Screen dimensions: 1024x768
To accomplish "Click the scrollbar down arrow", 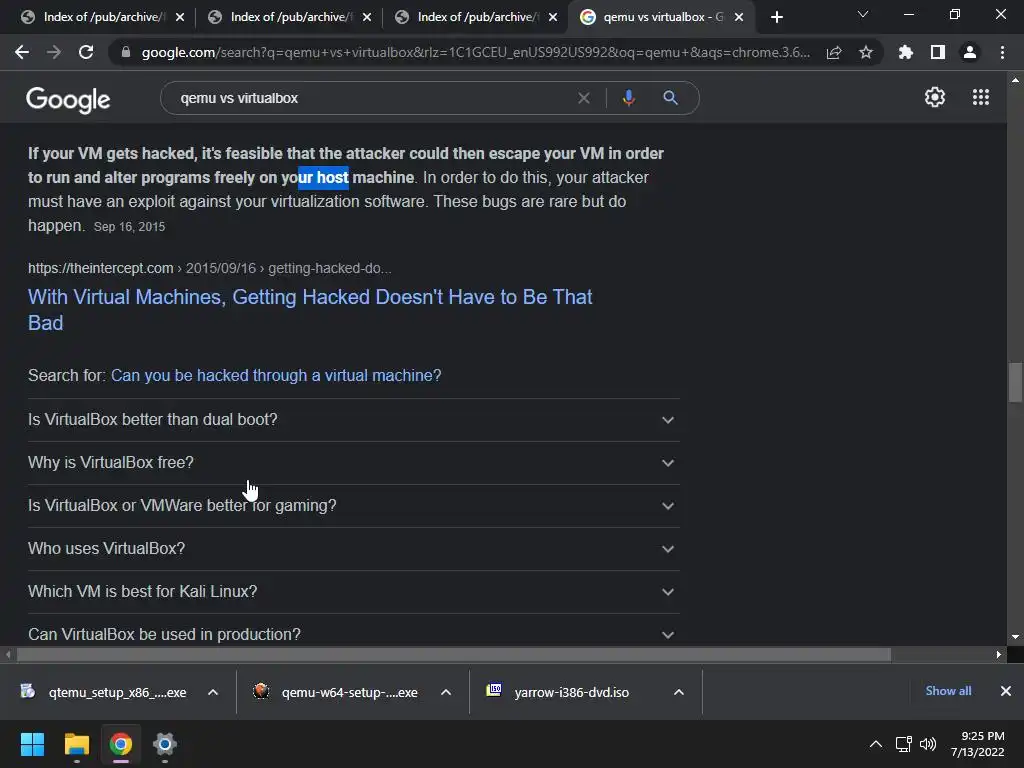I will [x=1015, y=637].
